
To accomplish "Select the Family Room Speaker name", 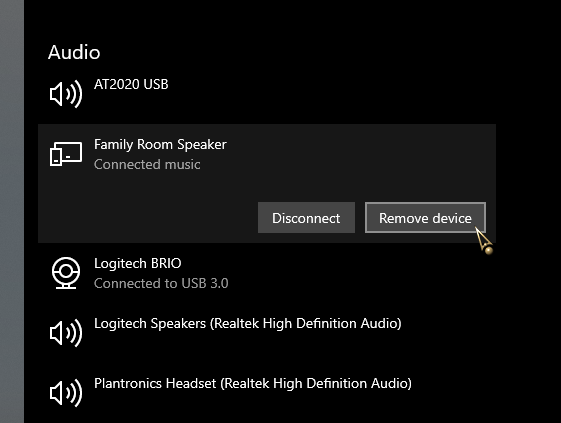I will coord(160,145).
